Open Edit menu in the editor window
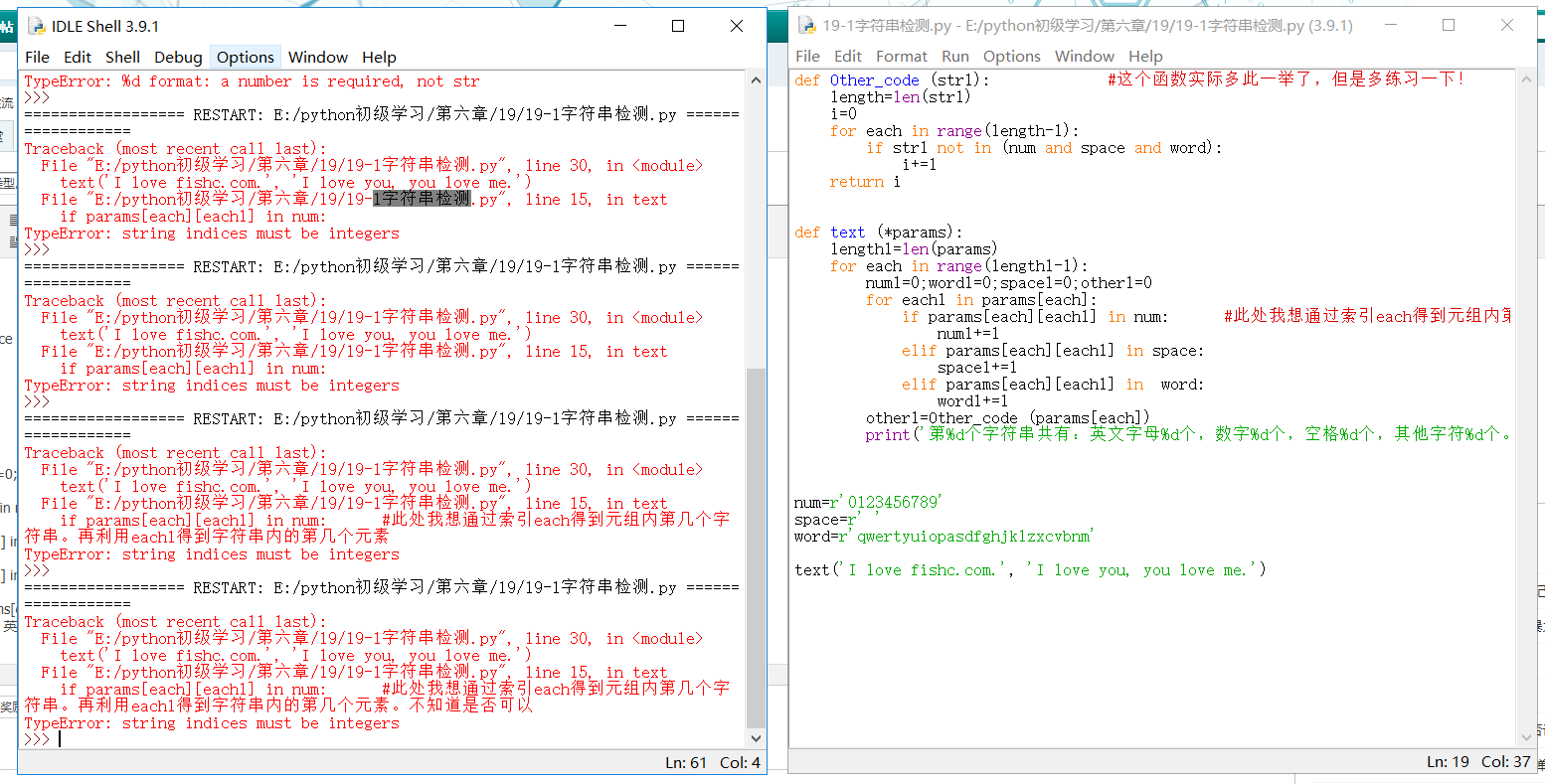Image resolution: width=1545 pixels, height=784 pixels. (x=848, y=57)
